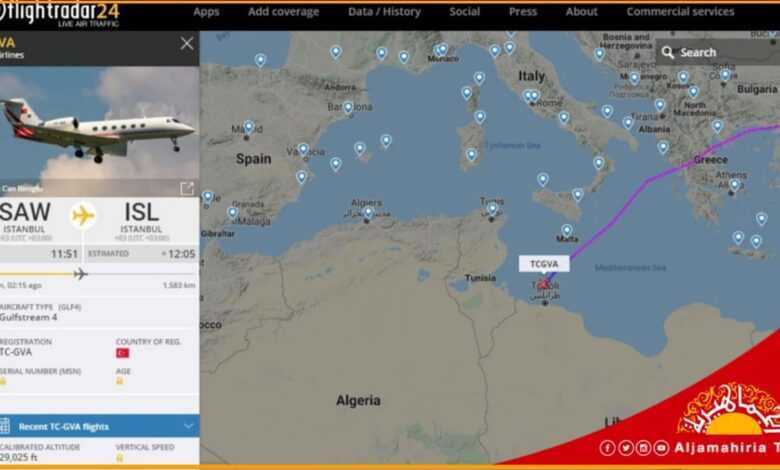This screenshot has width=780, height=470.
Task: Close the TC-GVA flight details panel
Action: tap(187, 44)
